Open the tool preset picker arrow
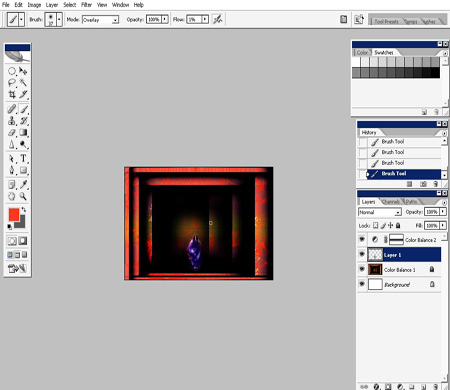This screenshot has width=450, height=390. (x=21, y=19)
